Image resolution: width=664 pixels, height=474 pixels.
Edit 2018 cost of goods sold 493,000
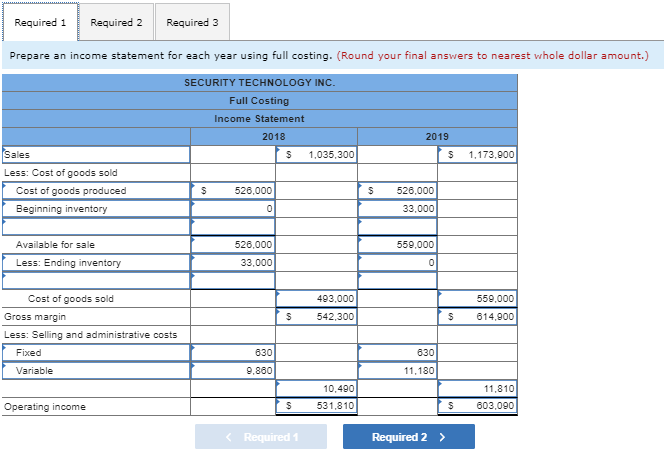pyautogui.click(x=316, y=299)
